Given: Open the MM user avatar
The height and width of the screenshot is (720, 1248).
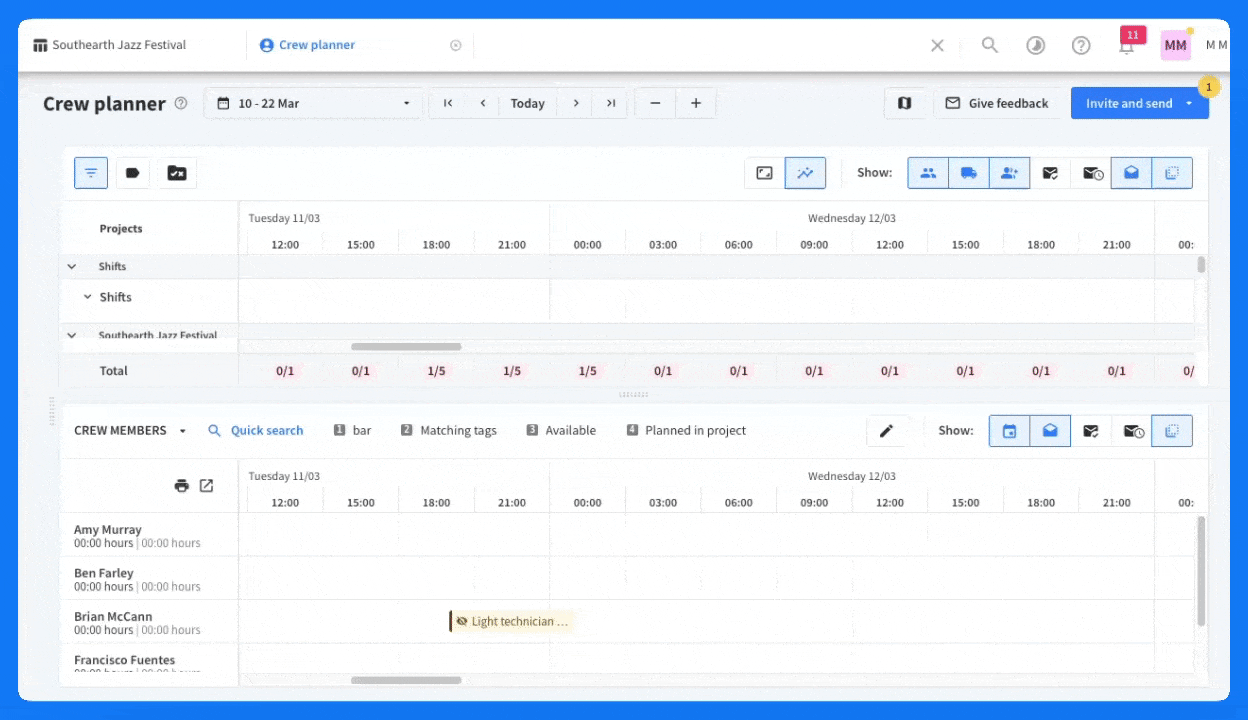Looking at the screenshot, I should (1176, 45).
